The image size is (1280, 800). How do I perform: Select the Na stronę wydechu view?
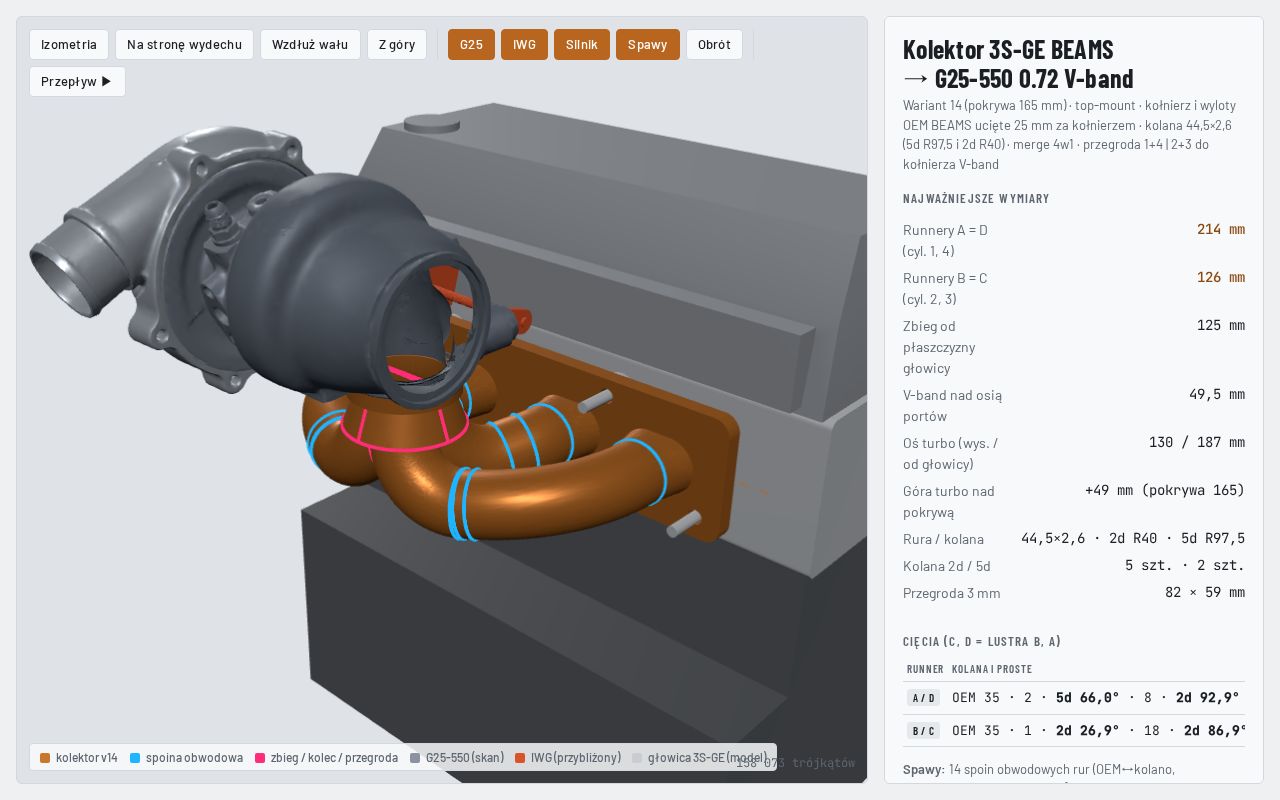pyautogui.click(x=184, y=44)
